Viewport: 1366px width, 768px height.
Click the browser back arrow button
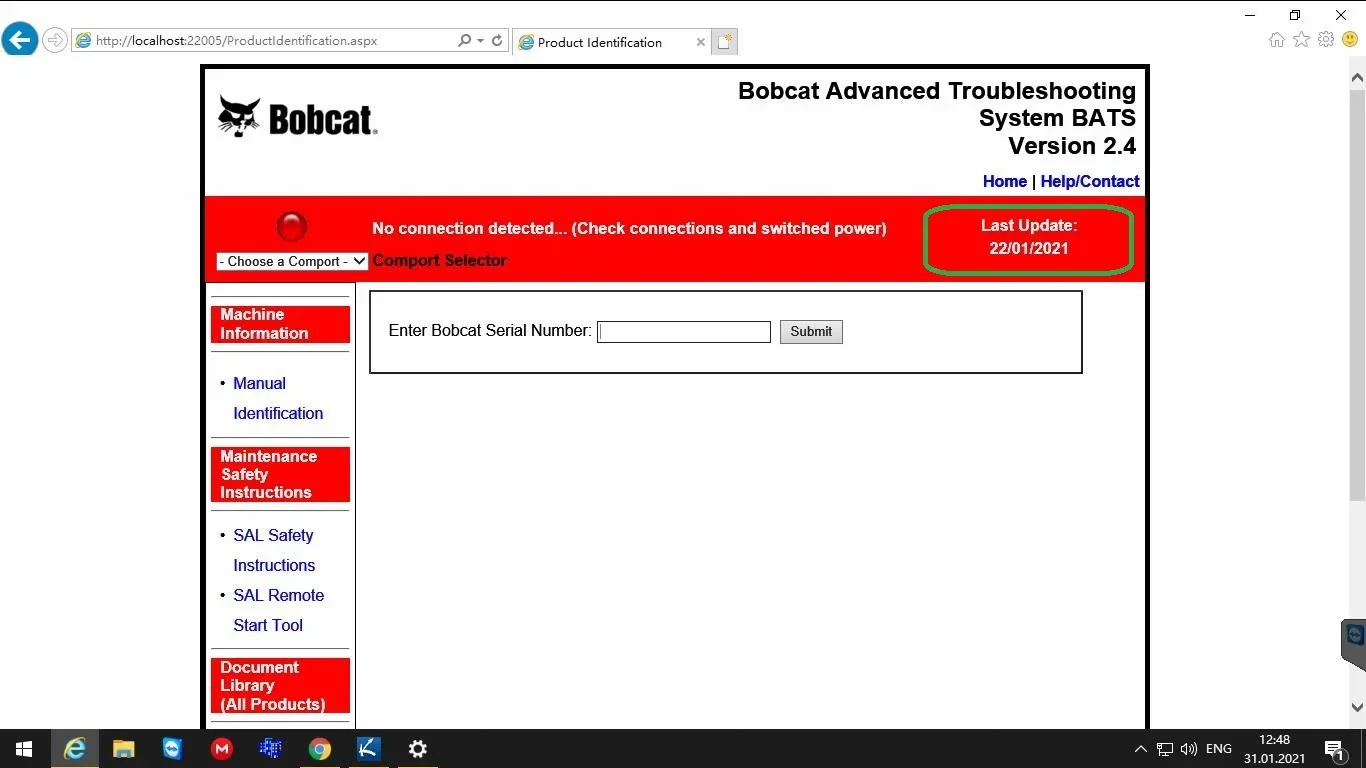click(20, 40)
